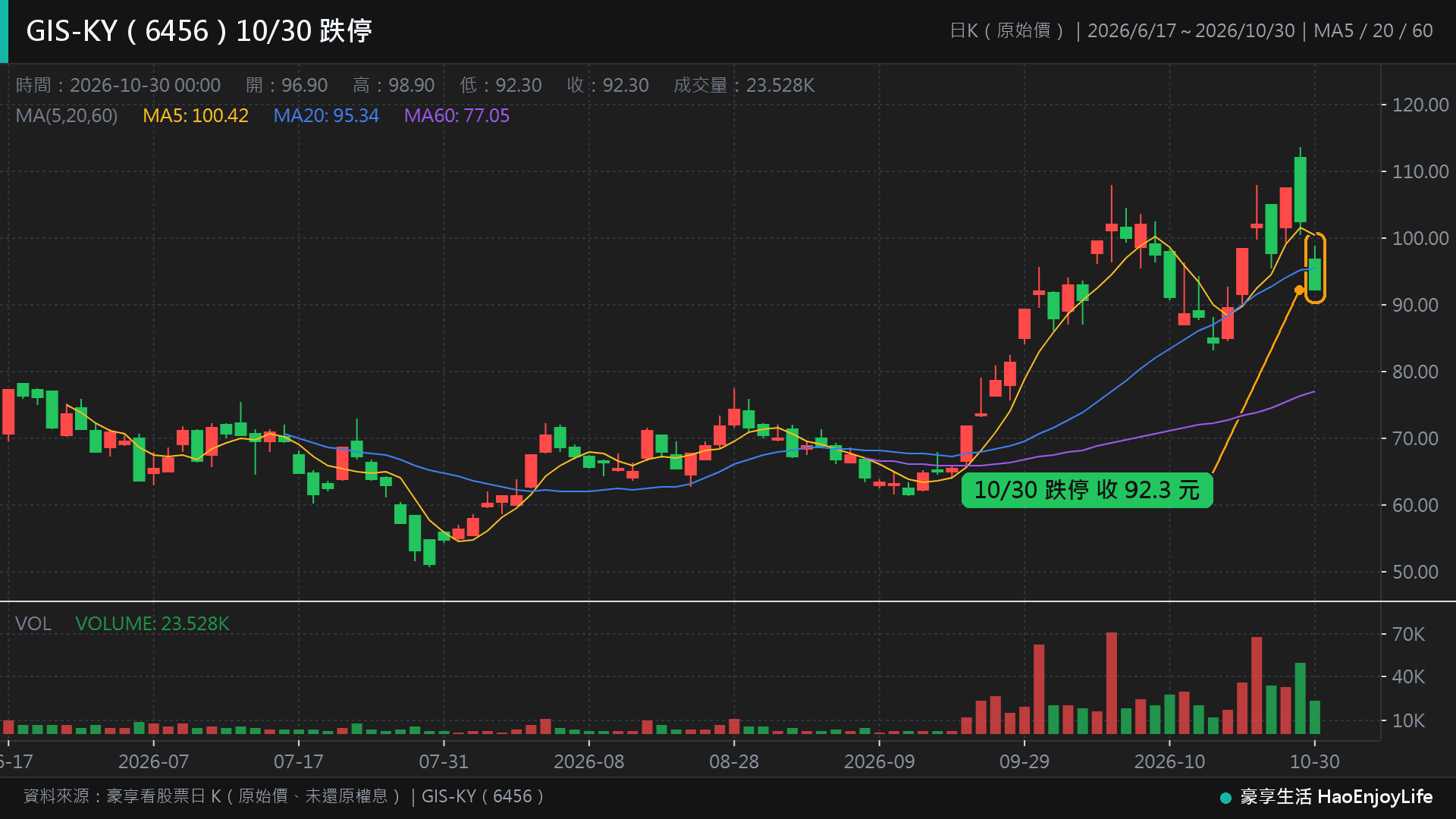This screenshot has width=1456, height=819.
Task: Select the MA5: 100.42 label
Action: [x=196, y=116]
